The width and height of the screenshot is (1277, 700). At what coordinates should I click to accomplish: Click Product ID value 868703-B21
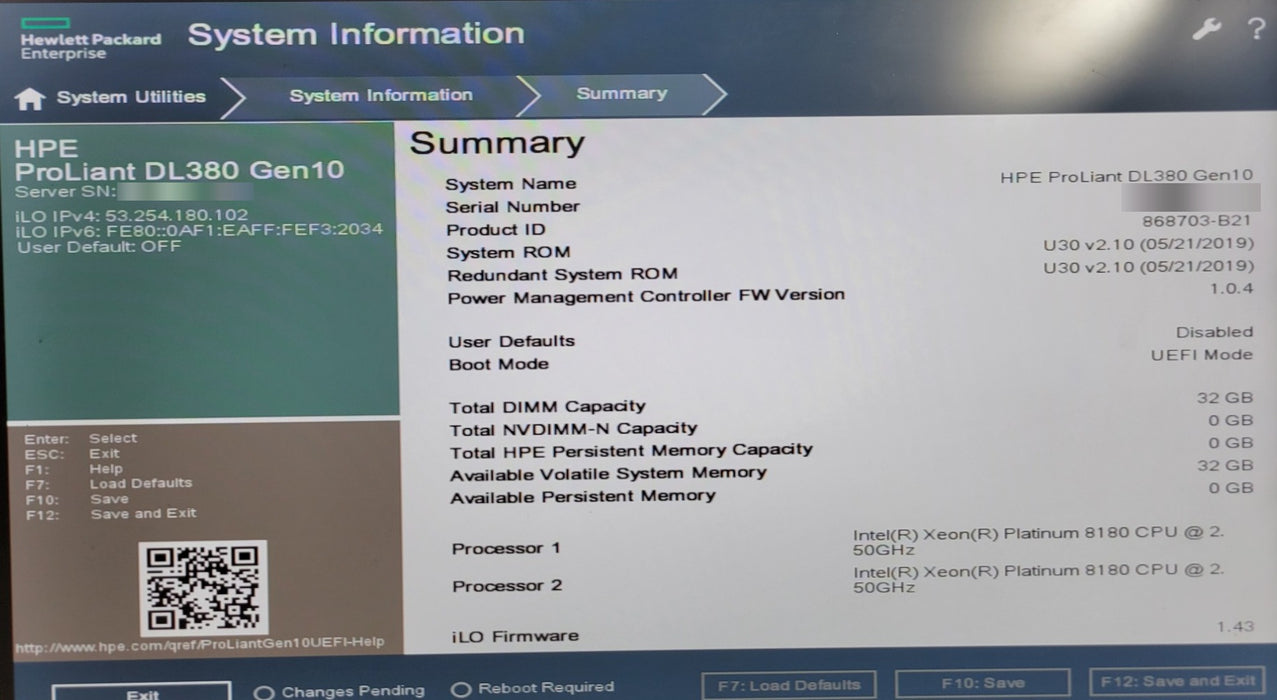[1196, 220]
